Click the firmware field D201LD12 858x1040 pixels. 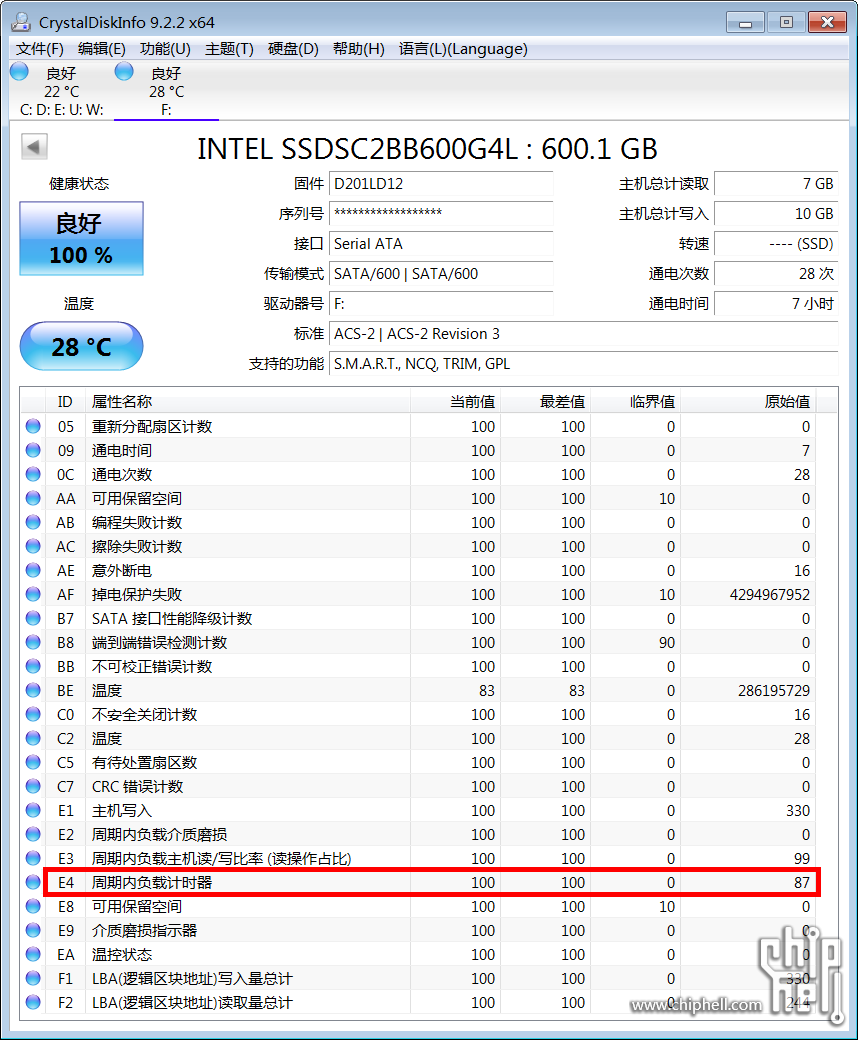(441, 184)
